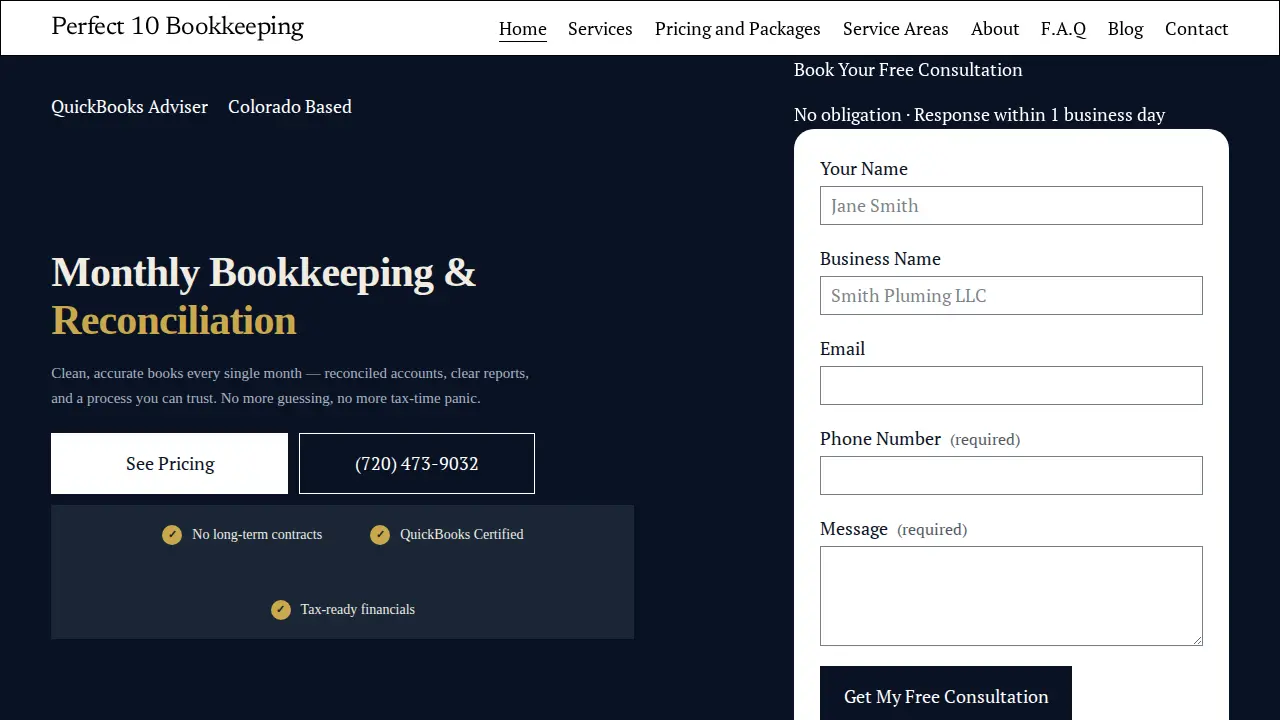The image size is (1280, 720).
Task: Click the gold Reconciliation heading word
Action: point(174,320)
